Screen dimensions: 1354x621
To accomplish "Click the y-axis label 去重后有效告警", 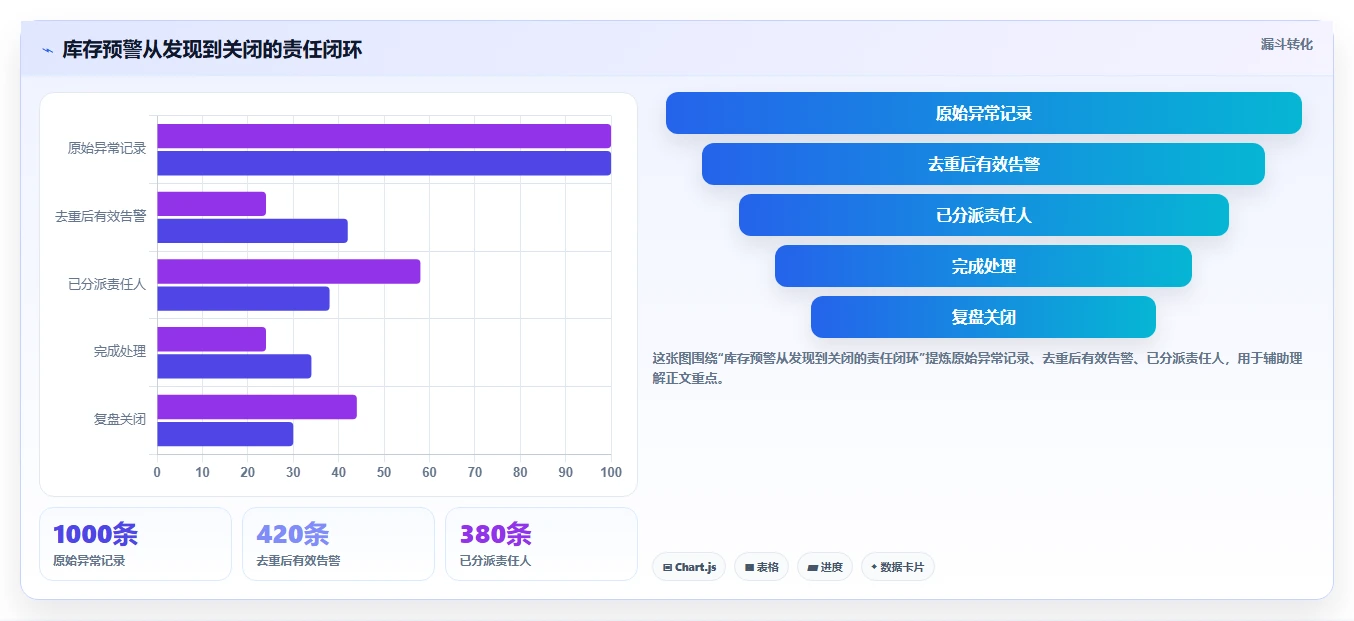I will click(x=101, y=217).
